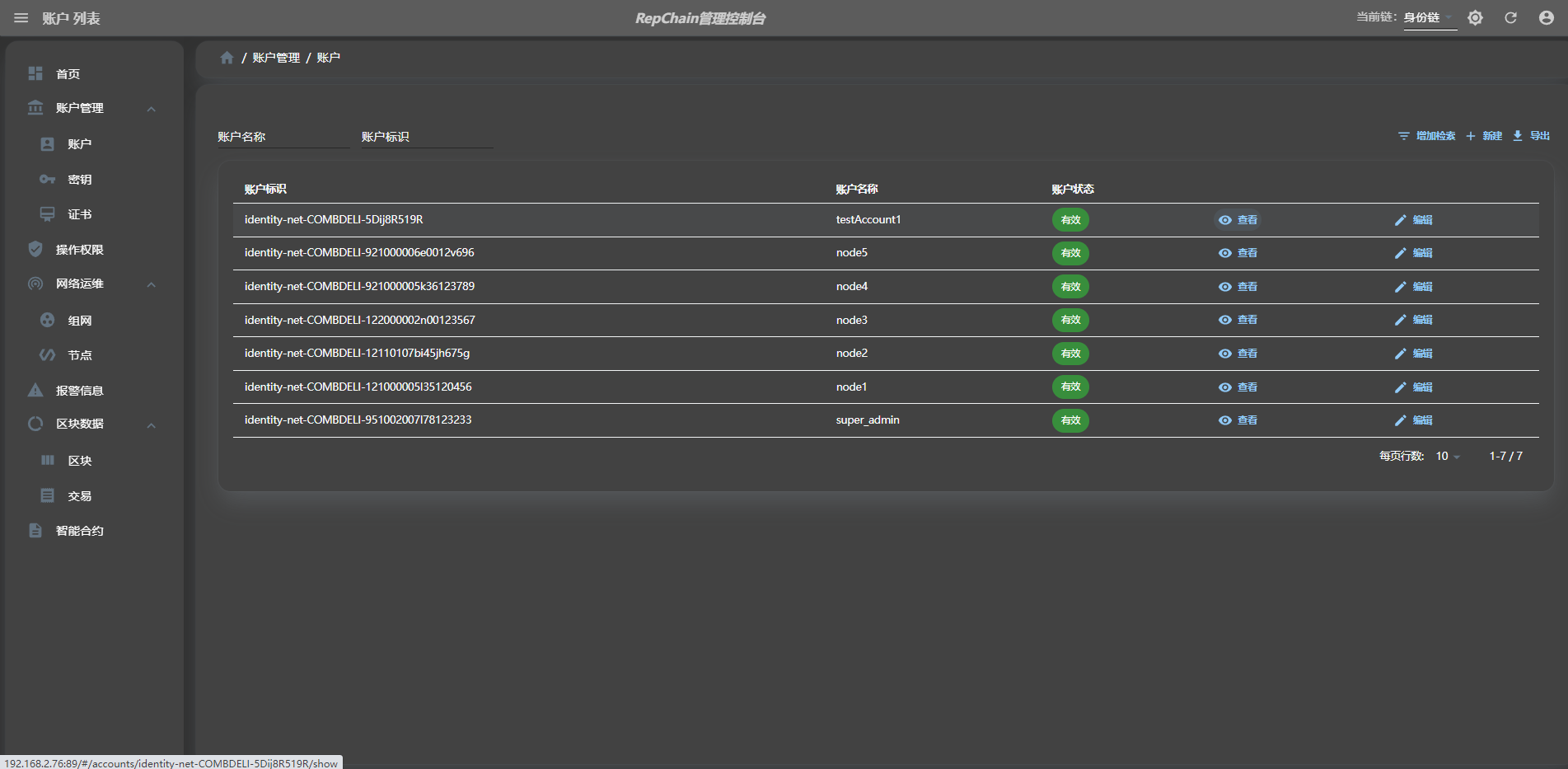
Task: Click pencil edit icon for node2
Action: 1400,354
